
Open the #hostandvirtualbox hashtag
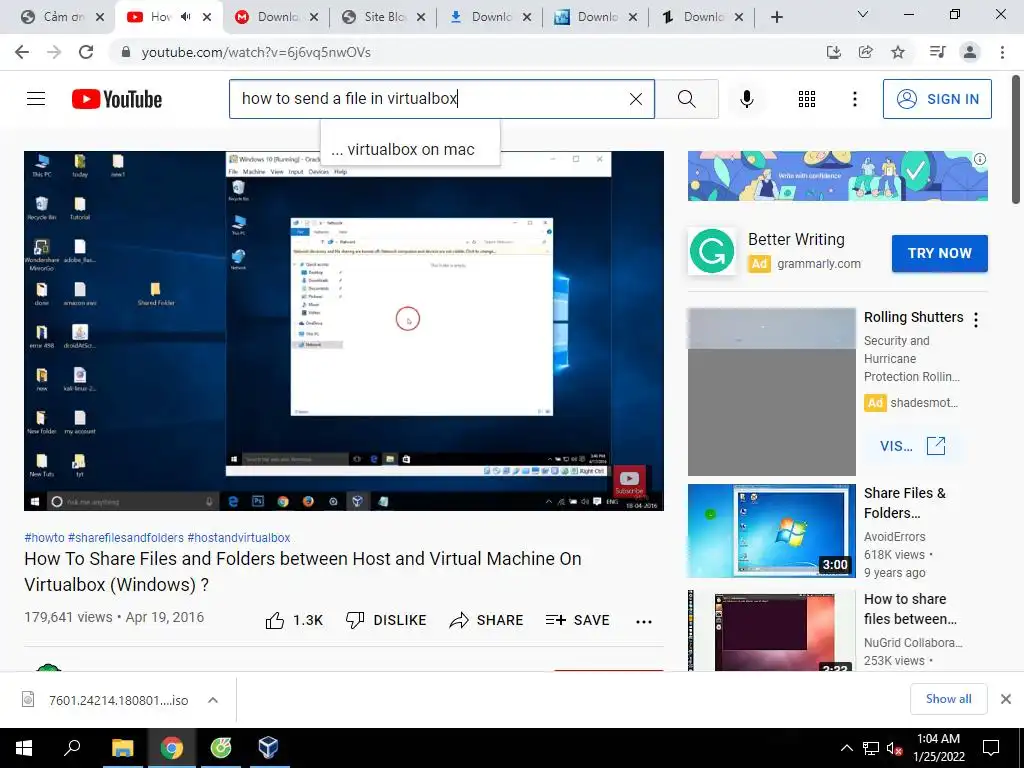(238, 537)
